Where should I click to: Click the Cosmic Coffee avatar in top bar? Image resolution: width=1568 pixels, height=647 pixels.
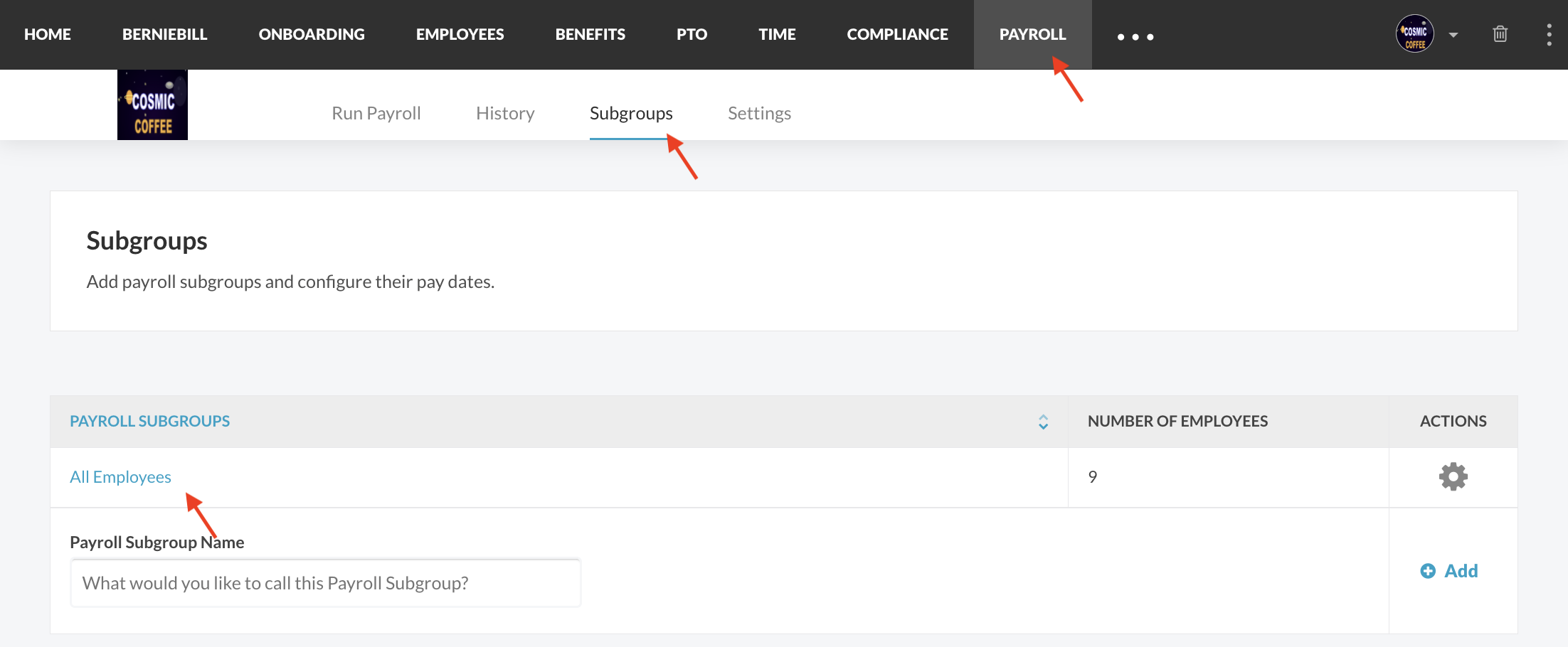1414,34
